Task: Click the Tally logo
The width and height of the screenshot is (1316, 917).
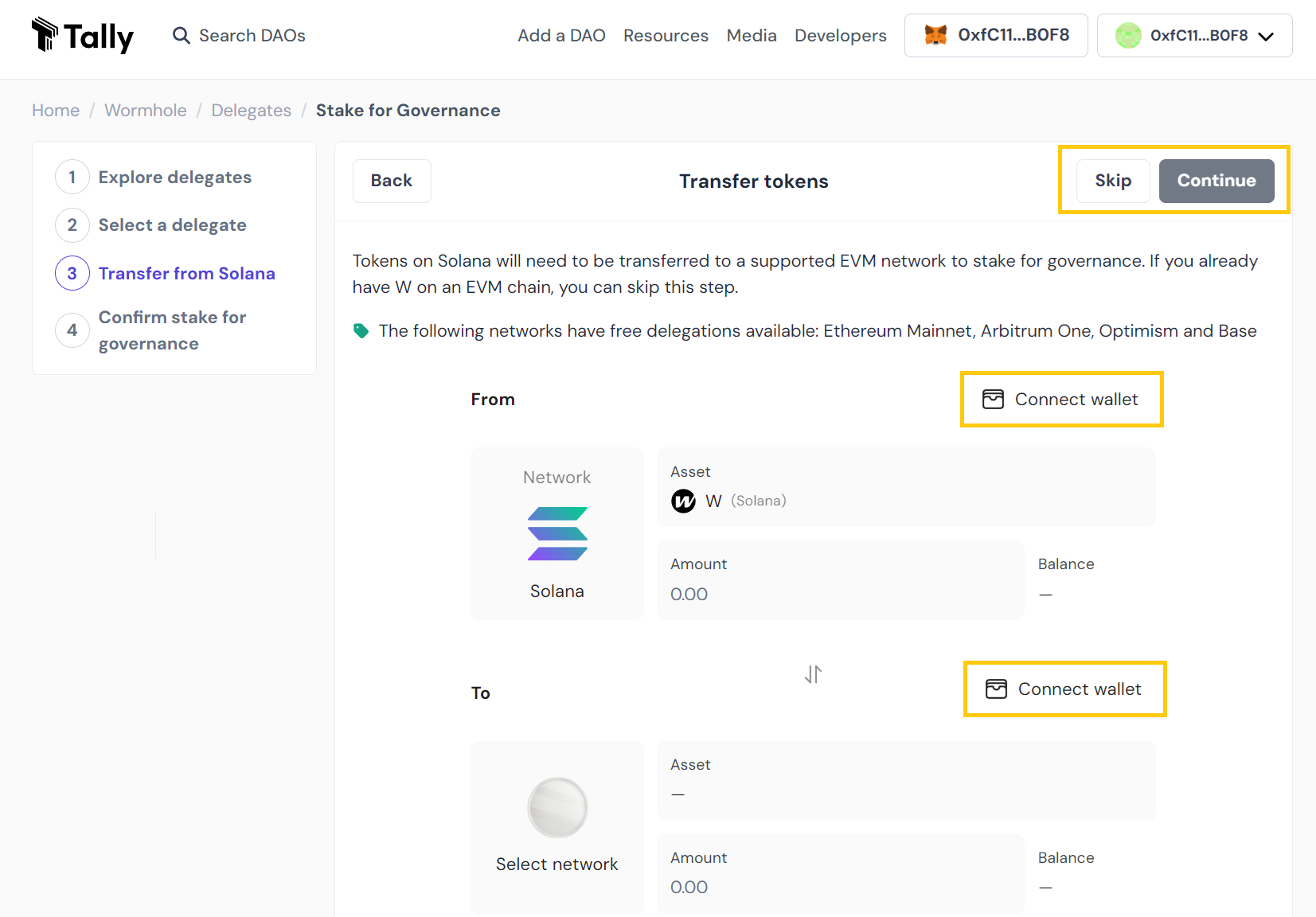Action: [83, 35]
